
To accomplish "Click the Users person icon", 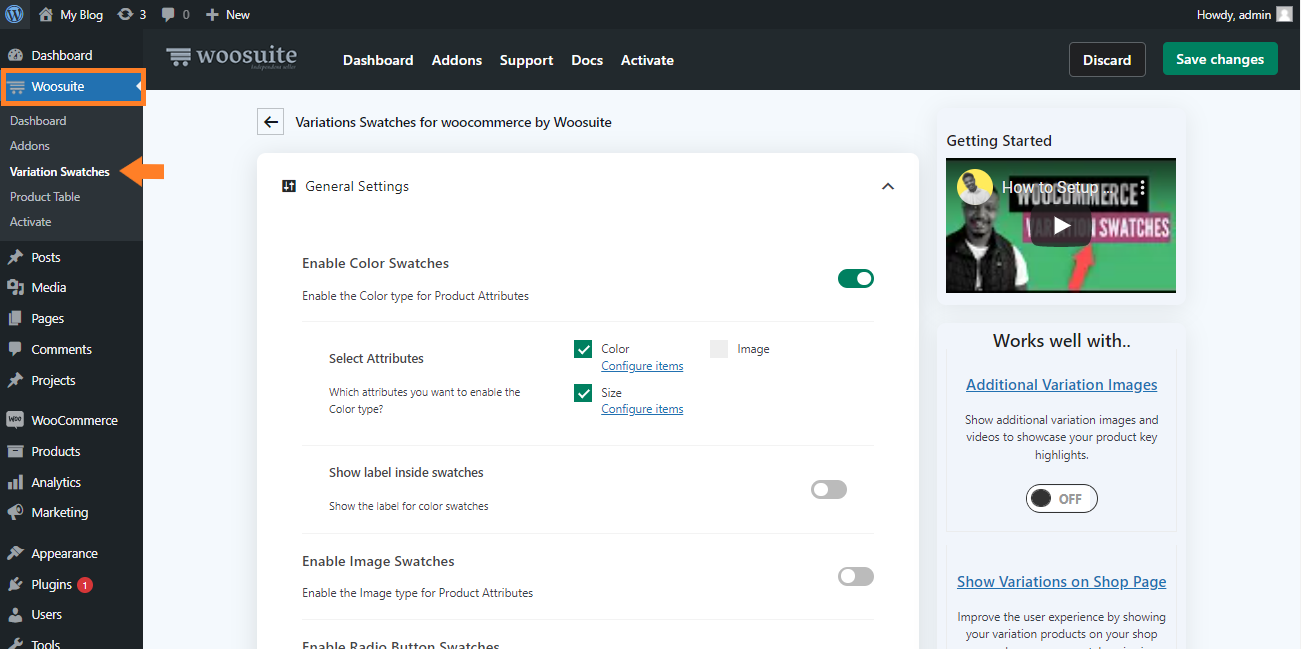I will tap(15, 614).
